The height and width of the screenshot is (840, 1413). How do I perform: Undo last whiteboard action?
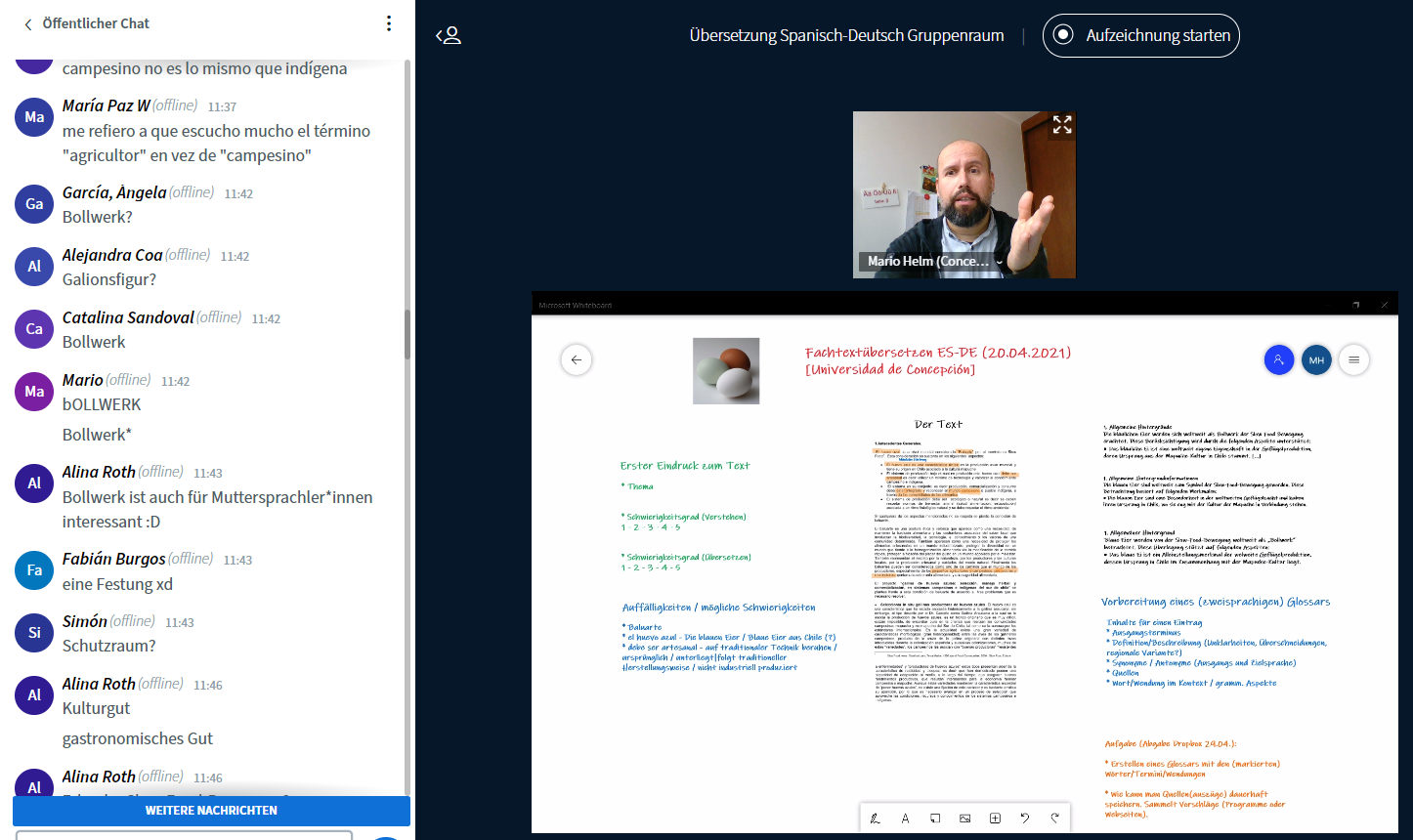click(1025, 819)
